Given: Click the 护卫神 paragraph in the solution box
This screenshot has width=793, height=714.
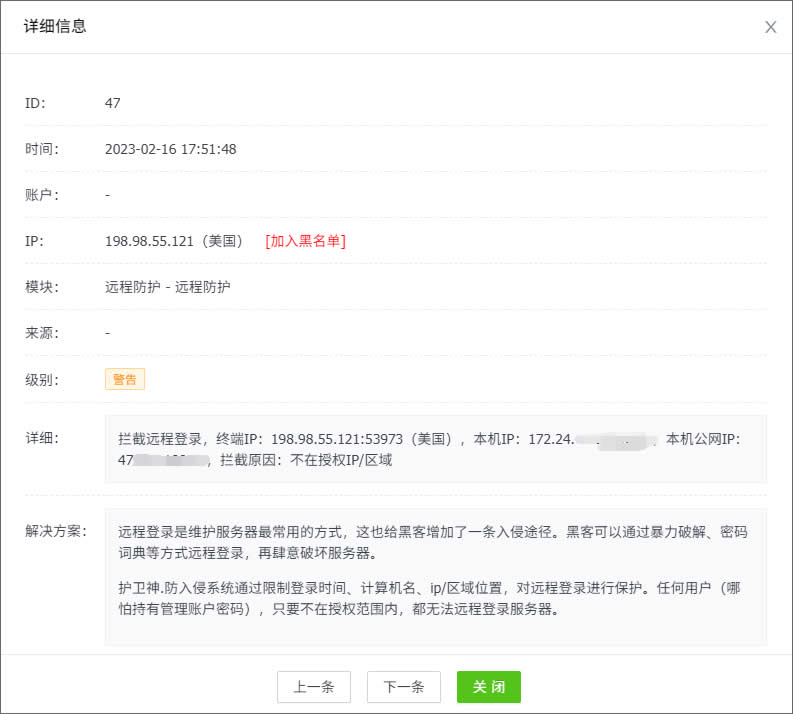Looking at the screenshot, I should (432, 596).
